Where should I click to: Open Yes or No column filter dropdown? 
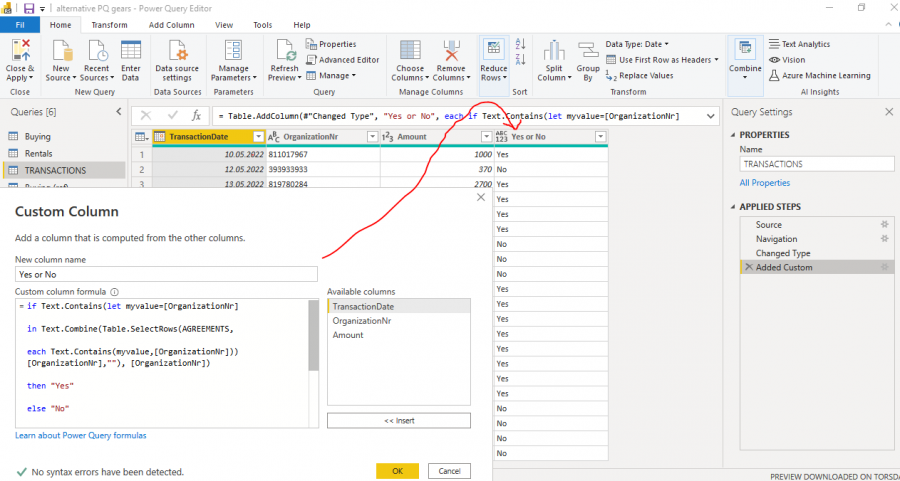[600, 137]
